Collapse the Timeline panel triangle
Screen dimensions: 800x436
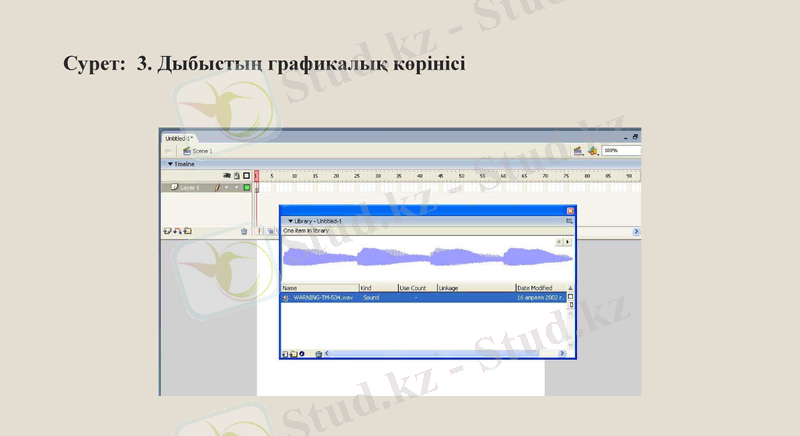click(x=170, y=164)
